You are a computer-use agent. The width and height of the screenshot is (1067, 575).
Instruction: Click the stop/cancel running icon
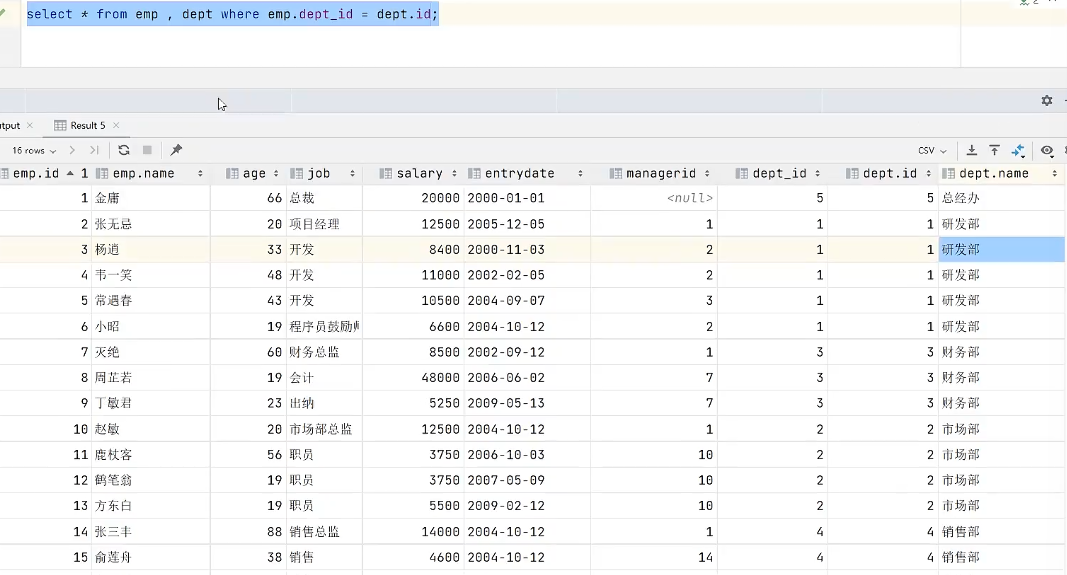(147, 150)
